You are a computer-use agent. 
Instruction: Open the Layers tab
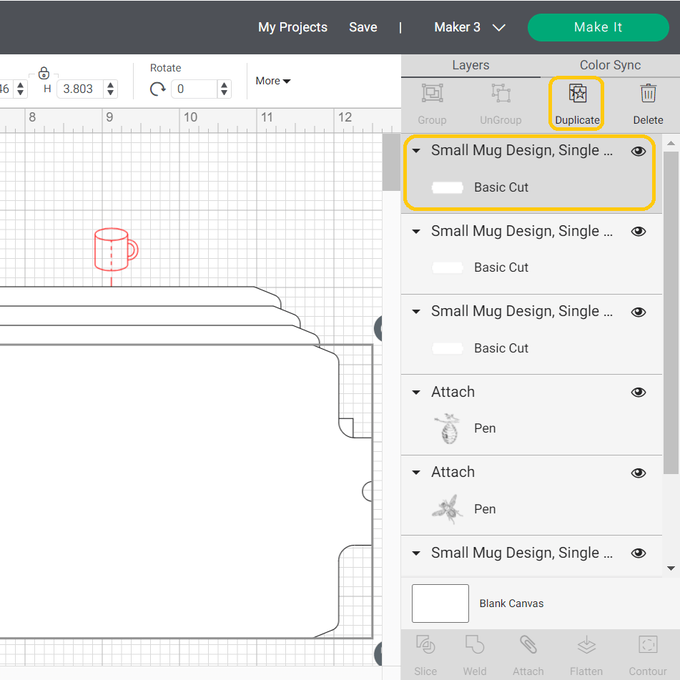click(x=470, y=65)
